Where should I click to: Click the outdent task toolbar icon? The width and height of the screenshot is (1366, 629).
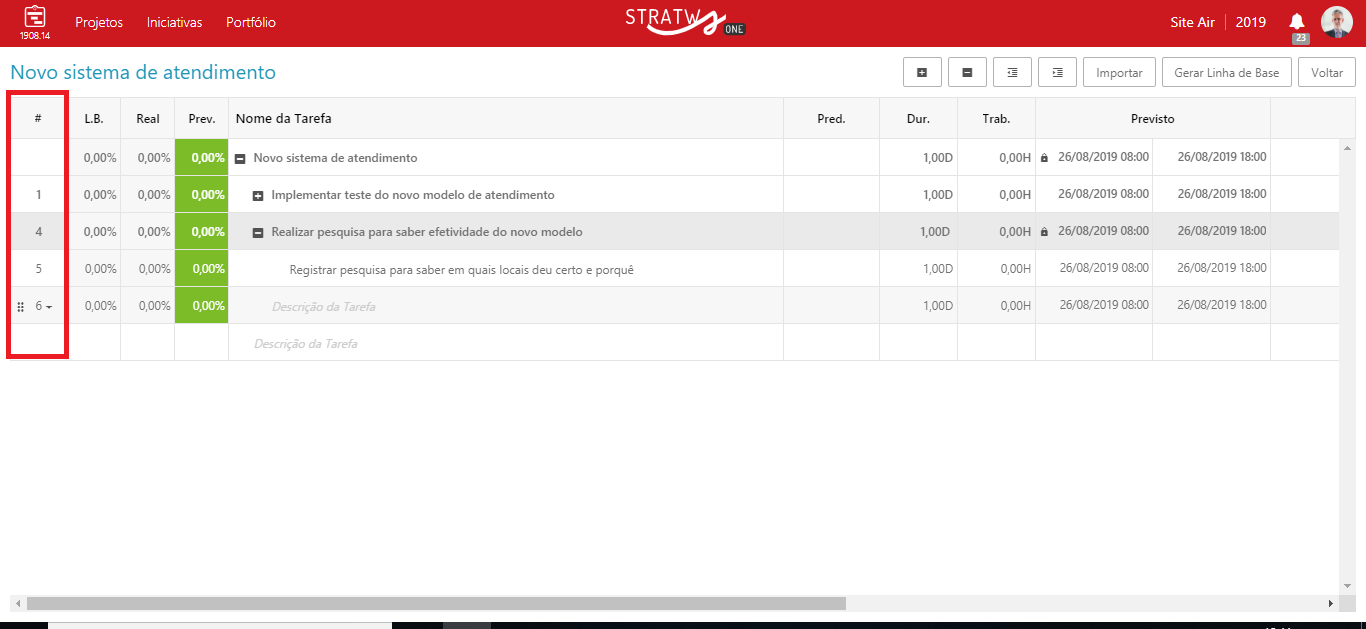pos(1012,73)
